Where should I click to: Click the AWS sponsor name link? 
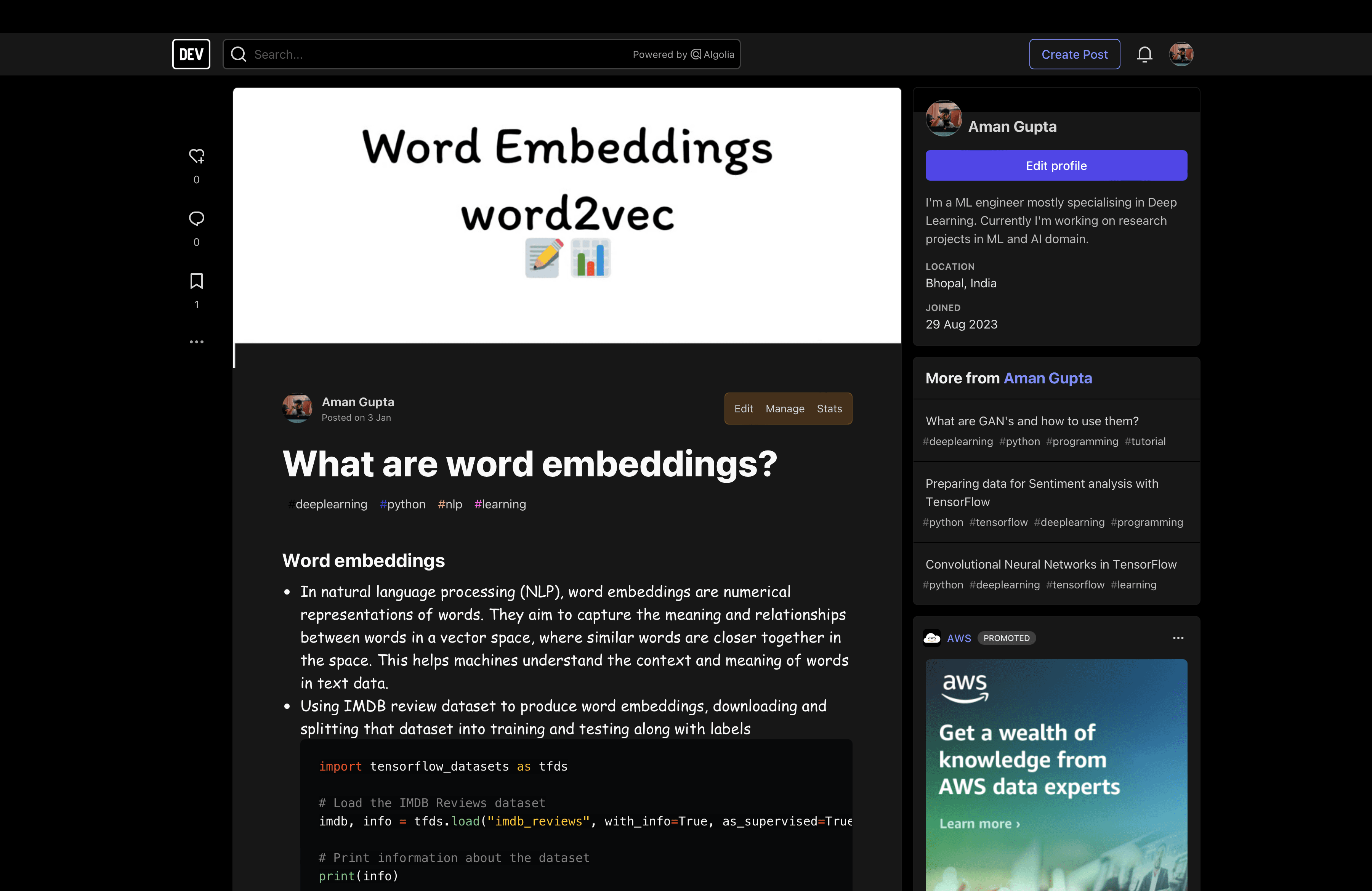pos(959,638)
